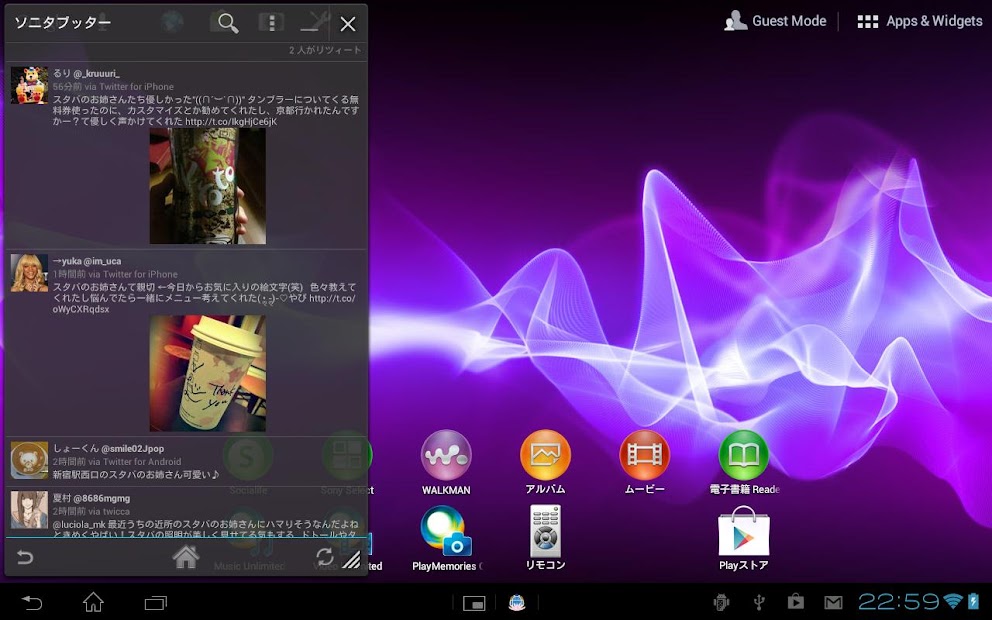Open 夏村 @8686mgmg avatar
Viewport: 992px width, 620px height.
[29, 510]
